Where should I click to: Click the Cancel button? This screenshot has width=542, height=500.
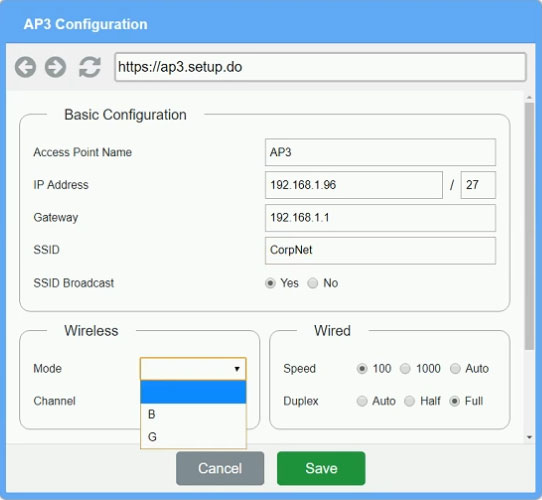[220, 468]
